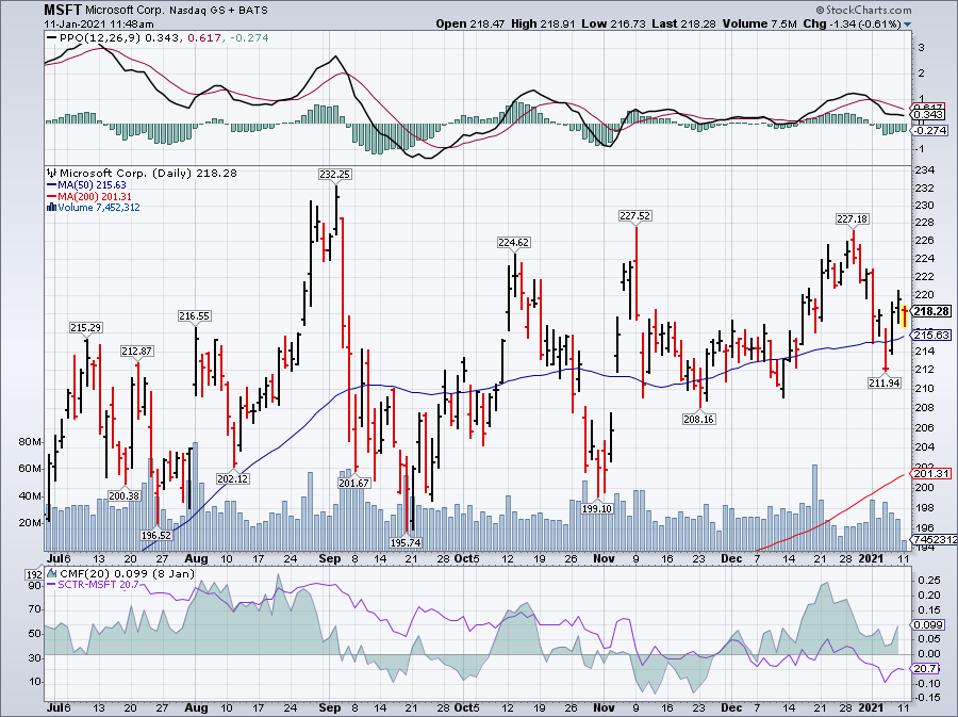Click the MSFT ticker symbol in the header
The height and width of the screenshot is (717, 958).
click(x=62, y=10)
